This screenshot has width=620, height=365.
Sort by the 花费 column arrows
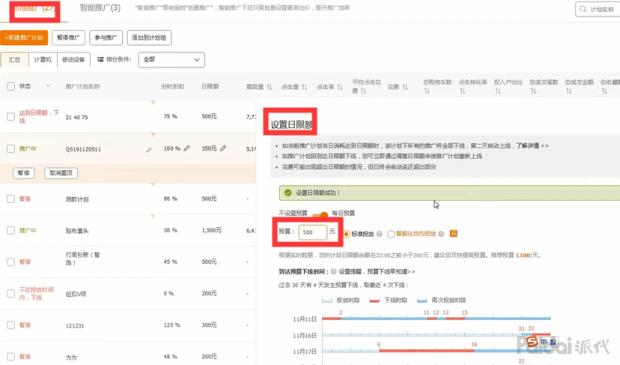pos(405,87)
